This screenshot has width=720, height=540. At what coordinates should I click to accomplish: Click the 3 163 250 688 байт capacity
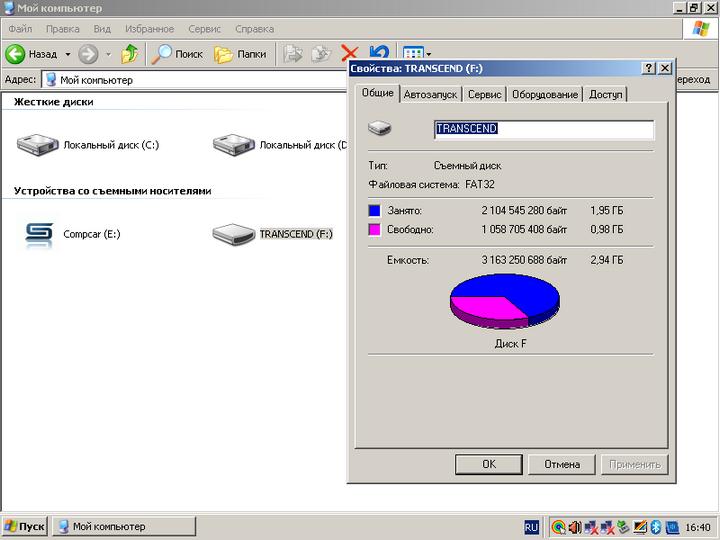click(x=524, y=260)
